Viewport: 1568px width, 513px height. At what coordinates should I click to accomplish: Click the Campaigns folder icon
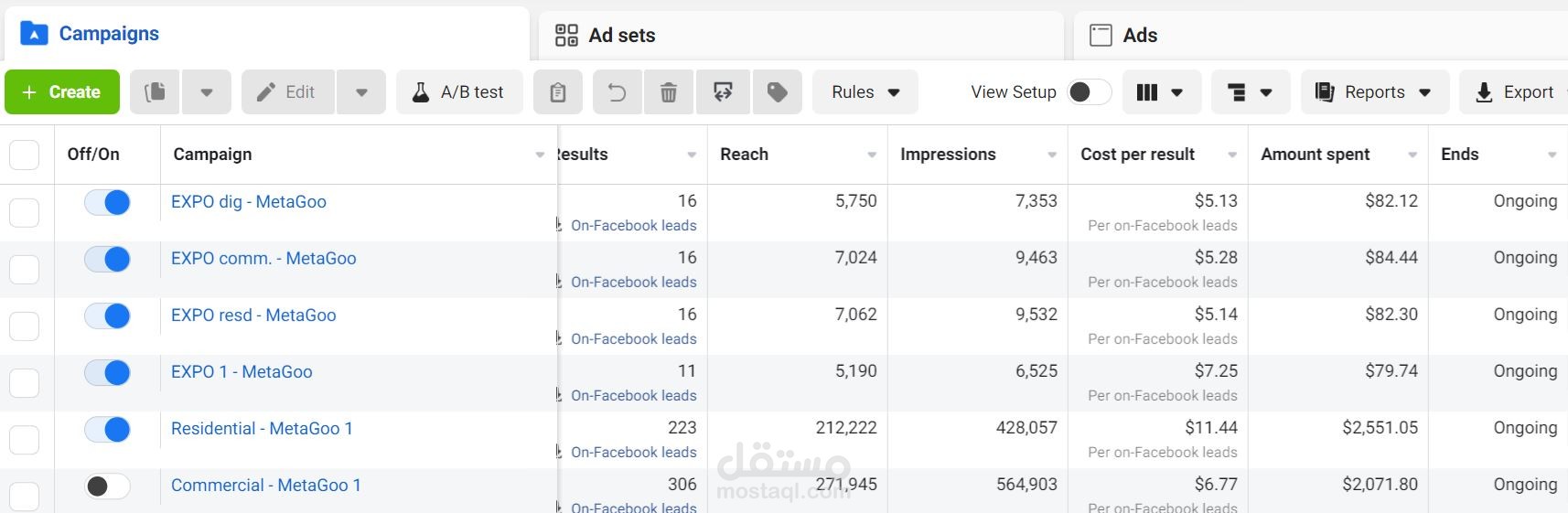point(34,34)
